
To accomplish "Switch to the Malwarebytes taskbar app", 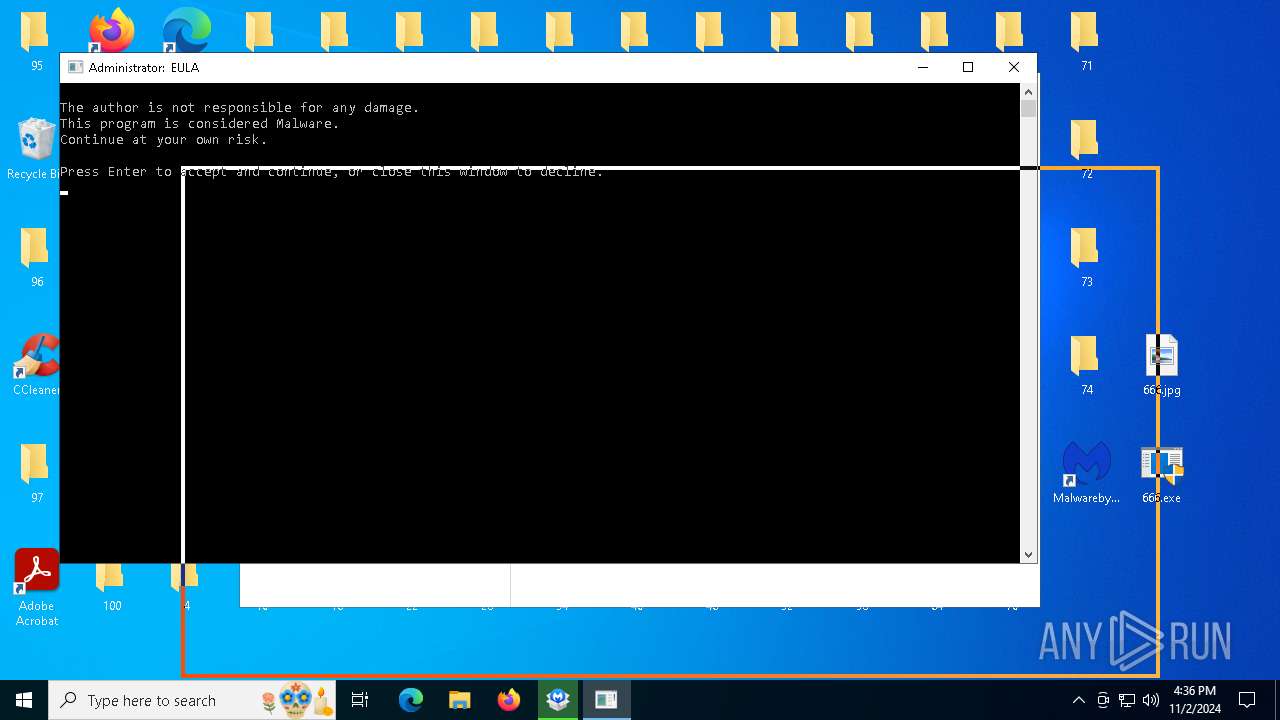I will coord(558,700).
